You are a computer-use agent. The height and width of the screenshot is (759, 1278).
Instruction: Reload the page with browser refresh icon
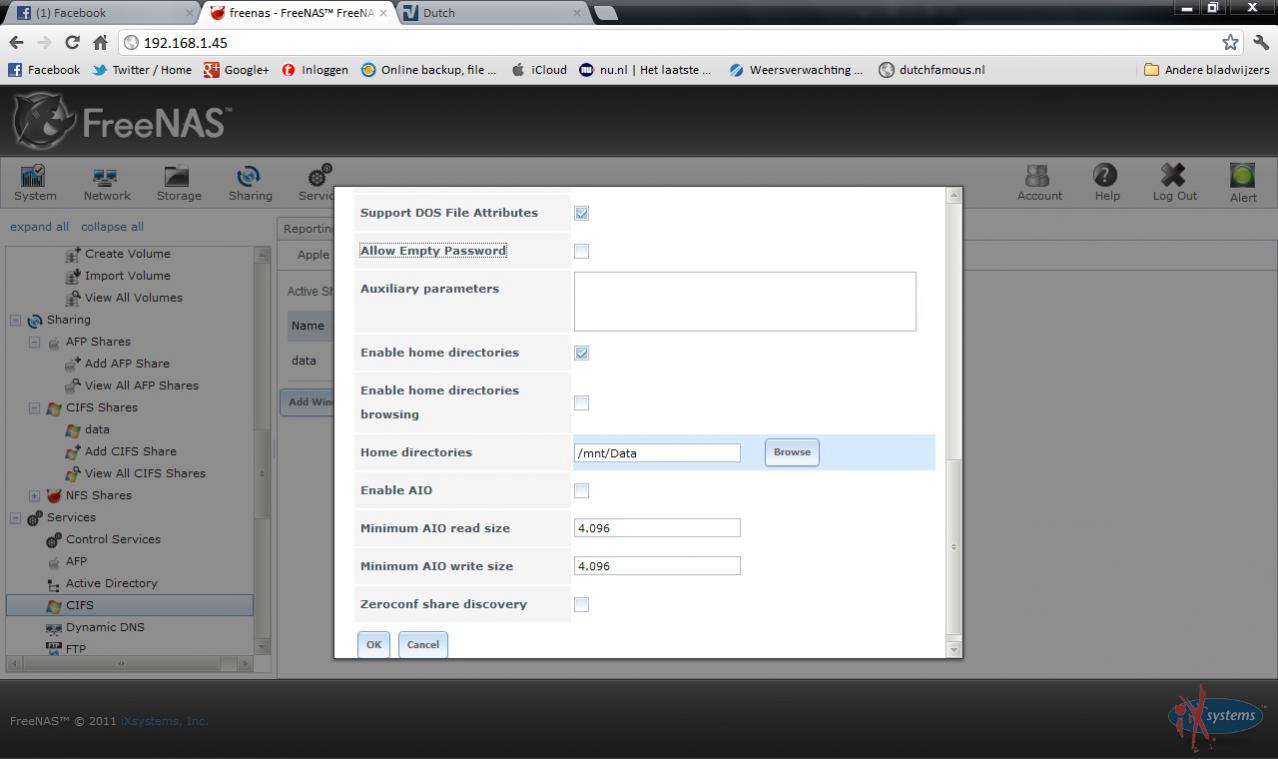tap(72, 42)
